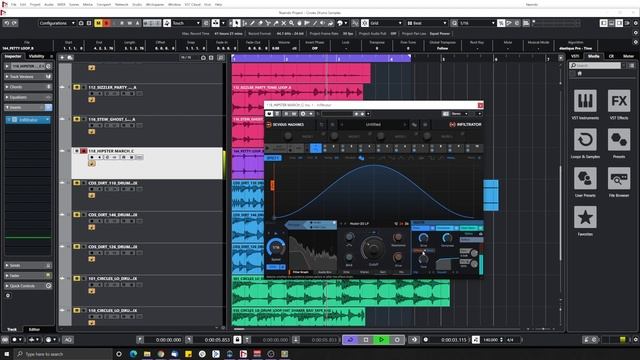Toggle global Mute M button in toolbar
This screenshot has height=360, width=640.
(98, 23)
